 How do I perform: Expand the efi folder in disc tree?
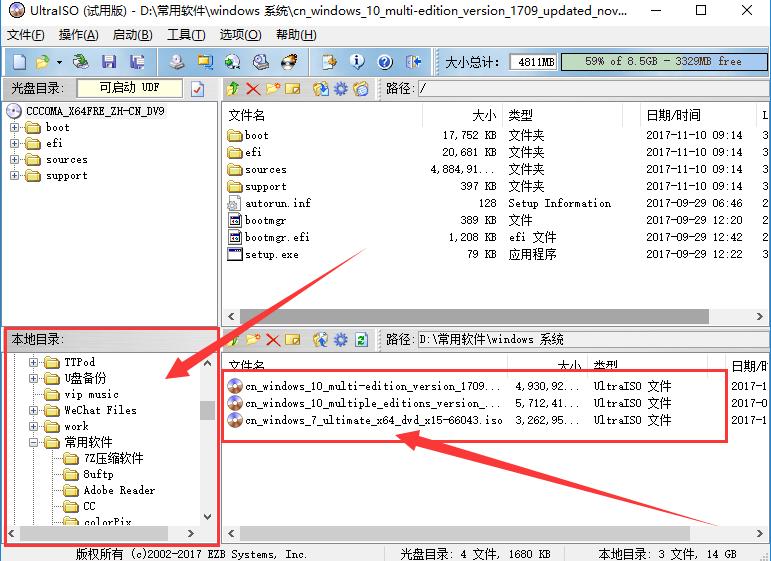click(x=15, y=144)
